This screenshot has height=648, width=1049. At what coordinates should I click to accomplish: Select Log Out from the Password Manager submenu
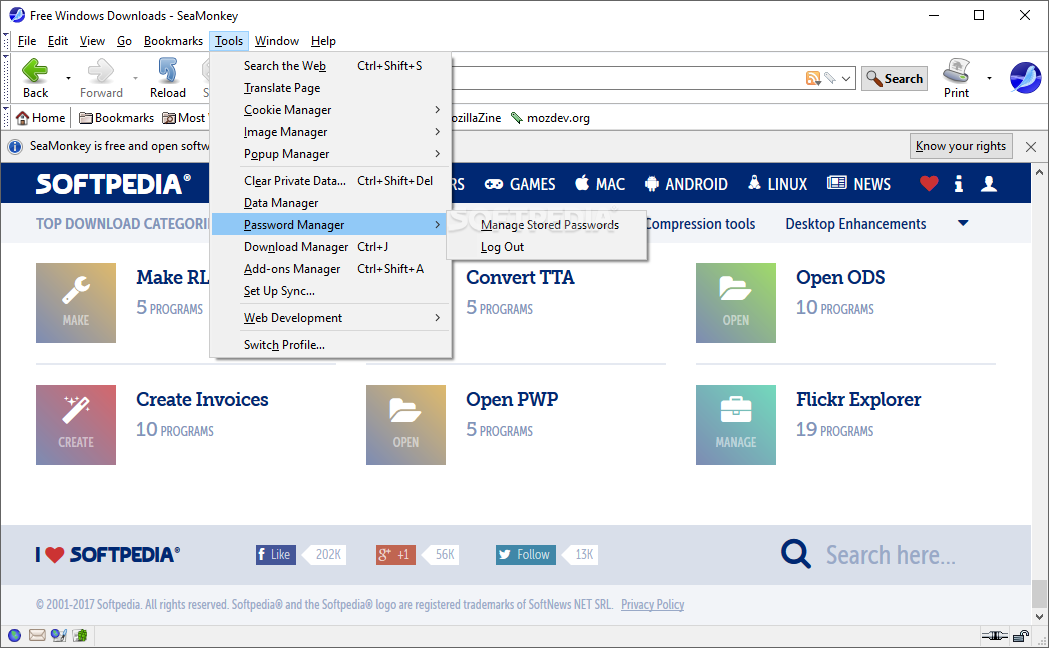click(547, 247)
